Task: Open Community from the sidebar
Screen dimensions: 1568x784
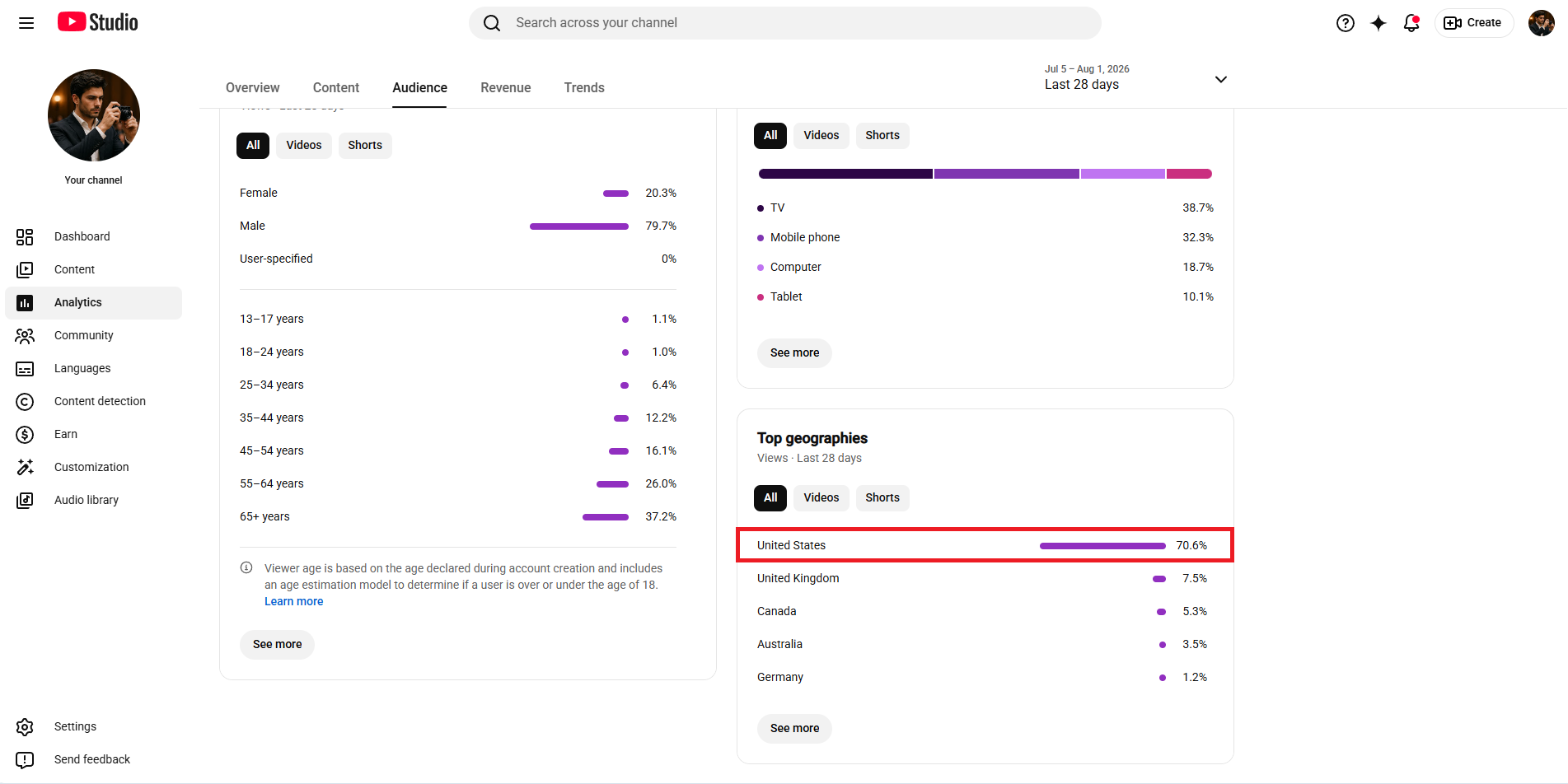Action: coord(94,336)
